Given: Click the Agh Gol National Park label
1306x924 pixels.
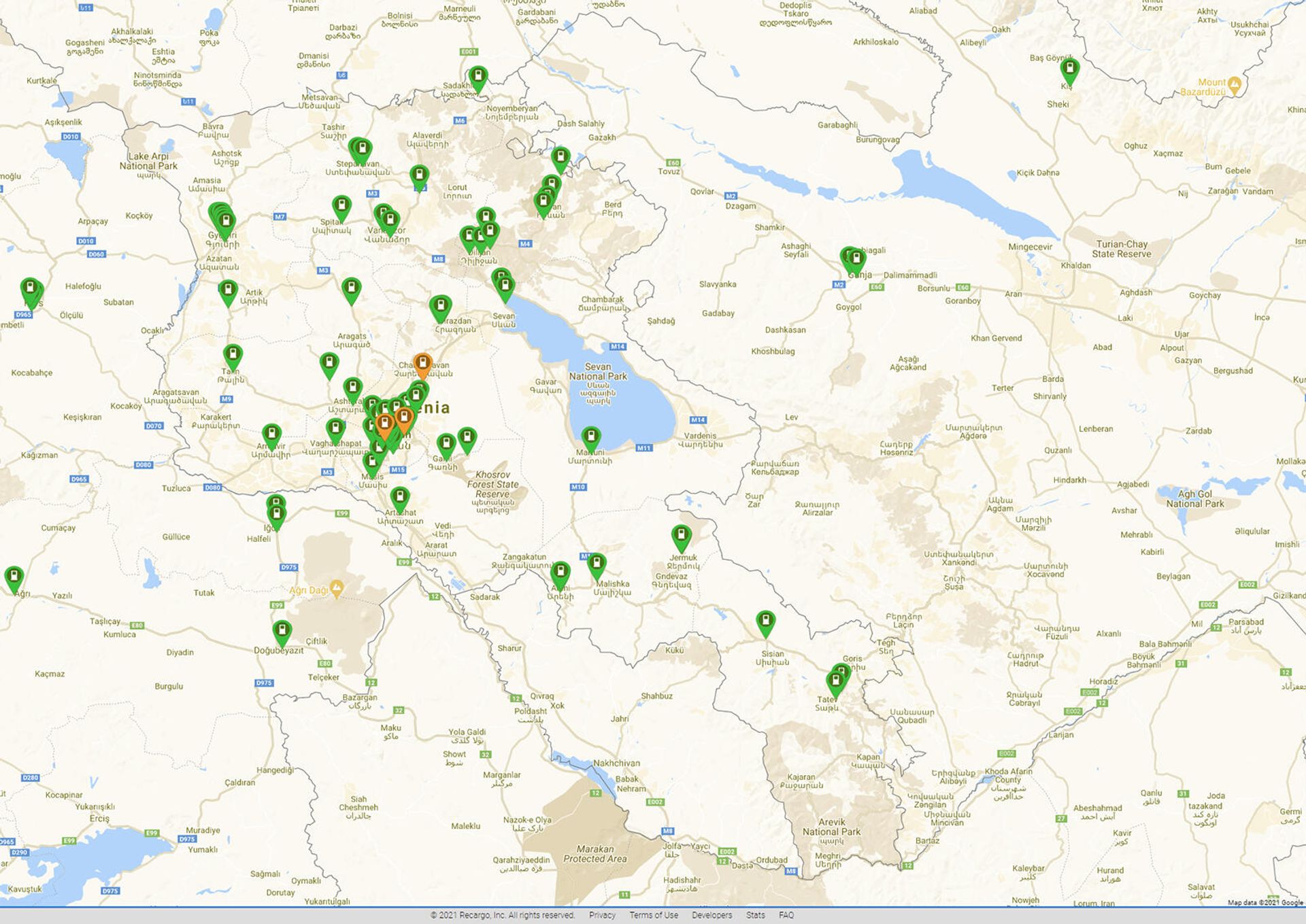Looking at the screenshot, I should (x=1195, y=499).
